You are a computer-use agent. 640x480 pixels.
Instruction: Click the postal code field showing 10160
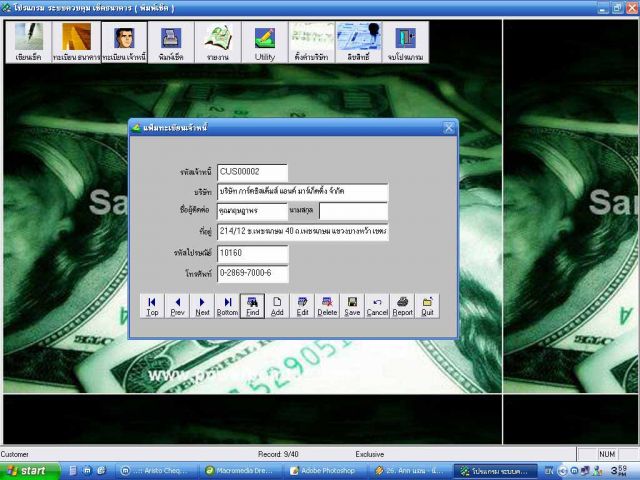tap(252, 253)
